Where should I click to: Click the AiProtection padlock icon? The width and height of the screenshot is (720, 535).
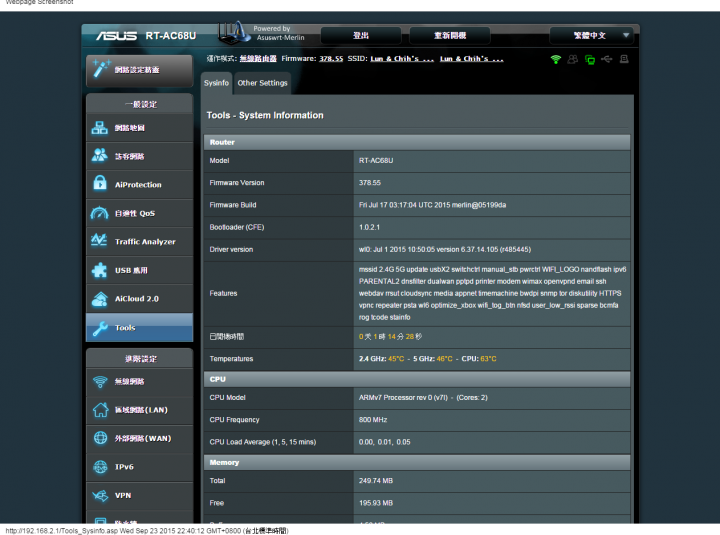(x=100, y=183)
